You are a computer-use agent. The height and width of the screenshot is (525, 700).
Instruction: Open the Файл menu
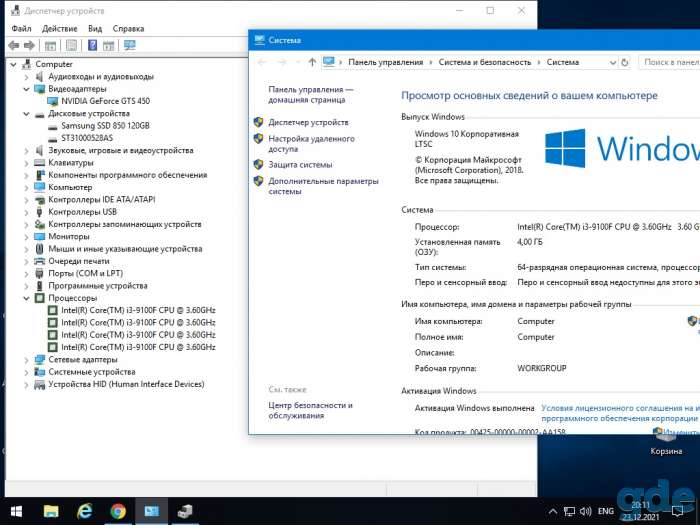pos(21,29)
